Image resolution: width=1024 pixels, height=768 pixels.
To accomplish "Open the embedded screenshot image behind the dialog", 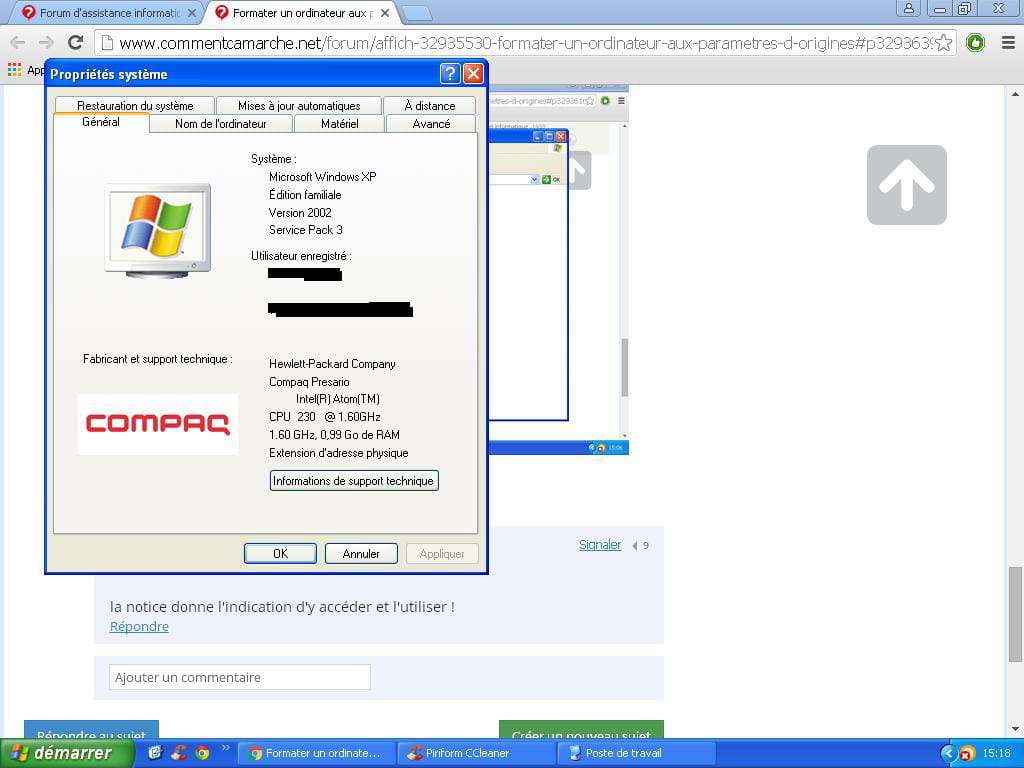I will pos(558,269).
